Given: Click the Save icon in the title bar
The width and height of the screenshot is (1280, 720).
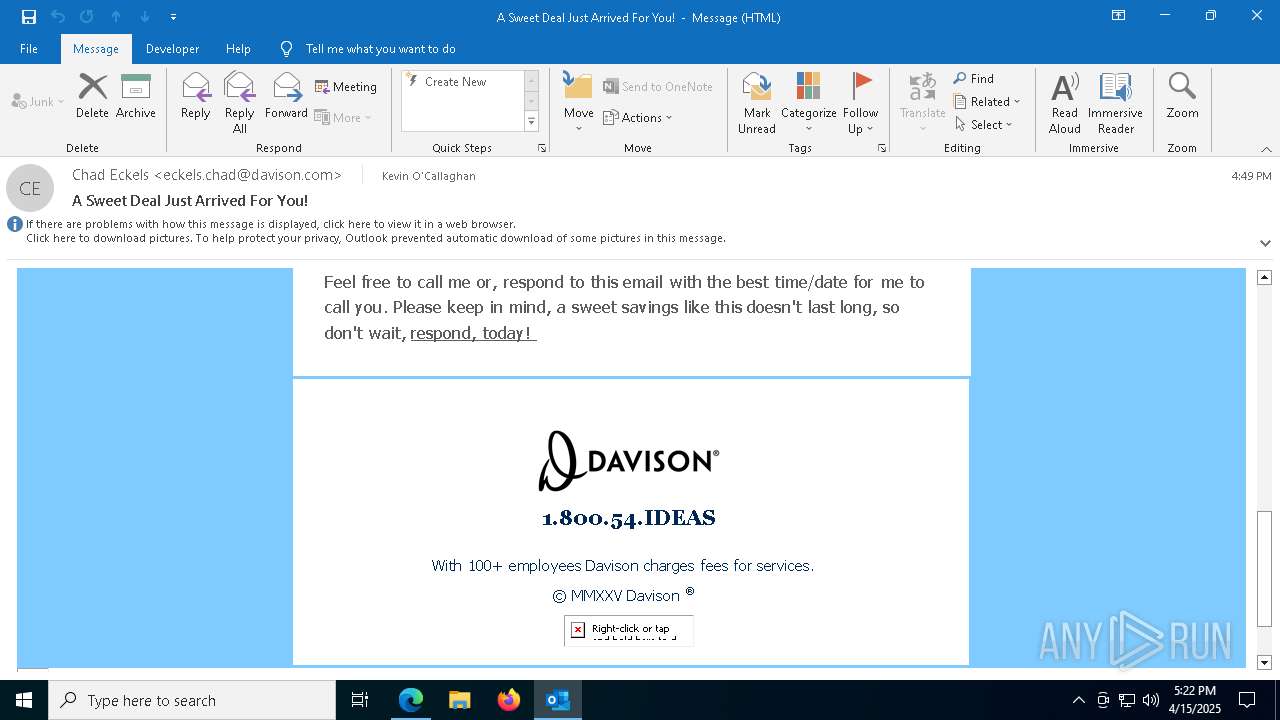Looking at the screenshot, I should click(x=28, y=17).
